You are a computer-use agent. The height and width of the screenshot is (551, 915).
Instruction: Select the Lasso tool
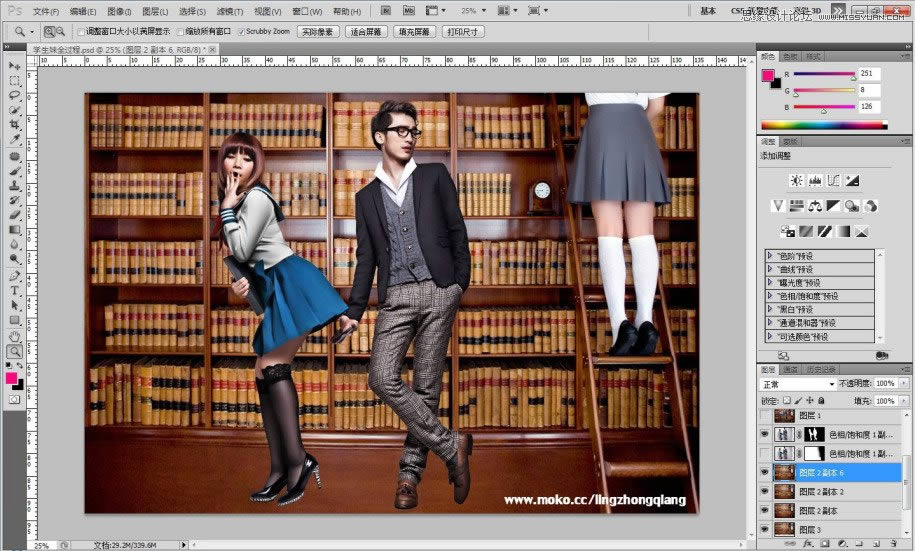(15, 95)
